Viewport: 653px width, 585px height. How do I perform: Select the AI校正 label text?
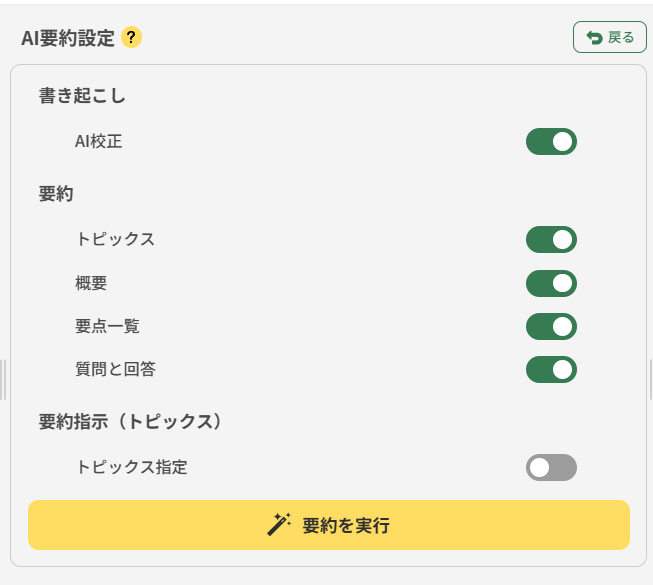[x=98, y=142]
